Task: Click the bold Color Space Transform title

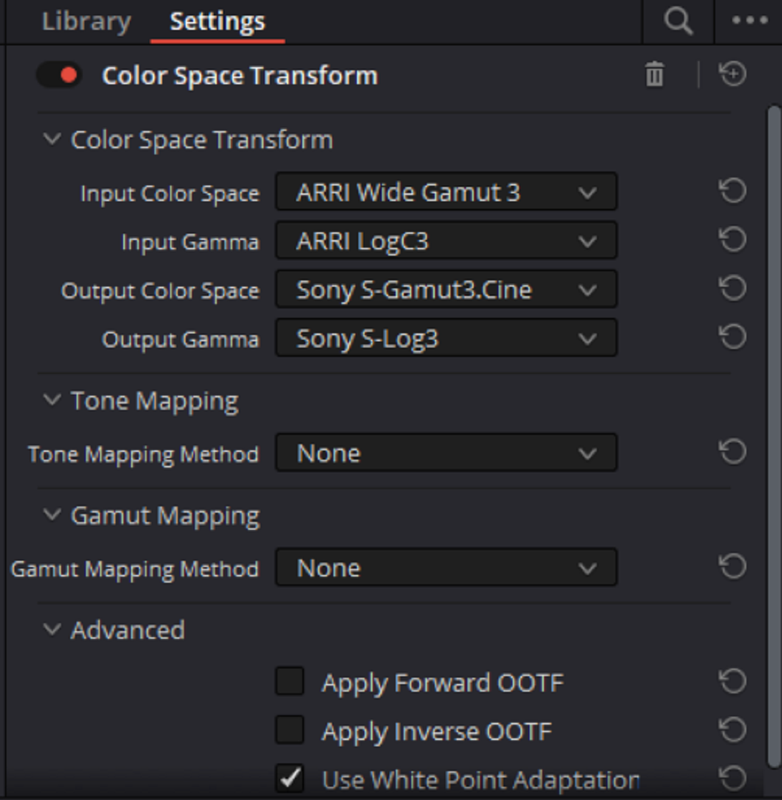Action: tap(240, 76)
